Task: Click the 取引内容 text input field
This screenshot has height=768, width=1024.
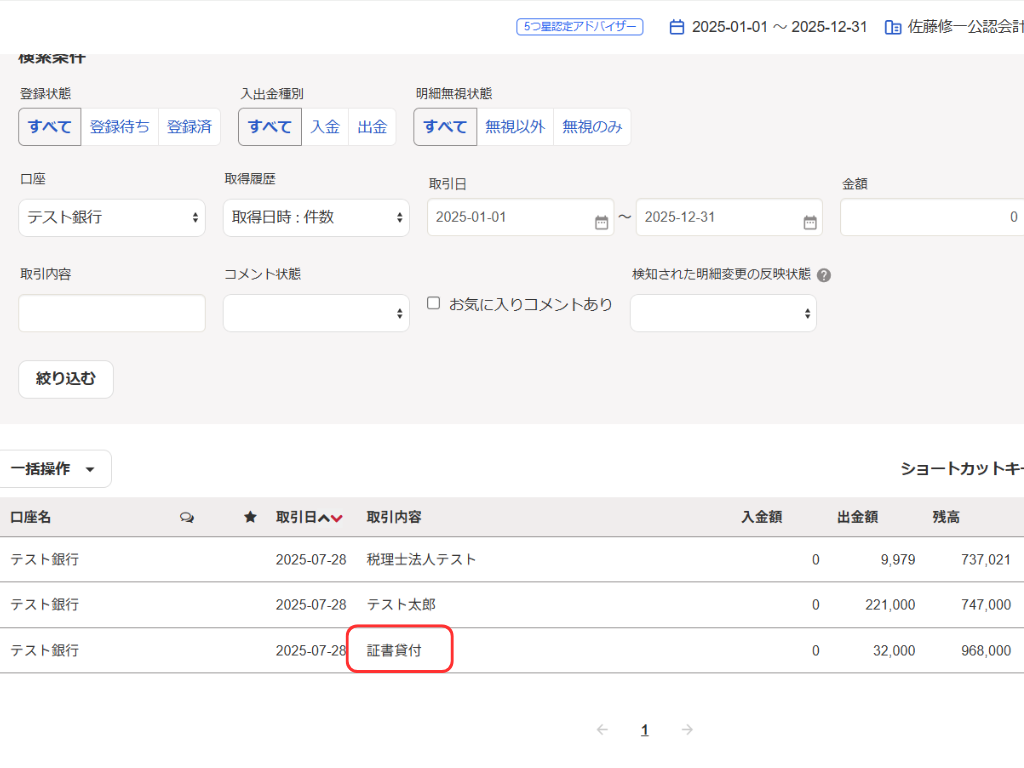Action: 112,313
